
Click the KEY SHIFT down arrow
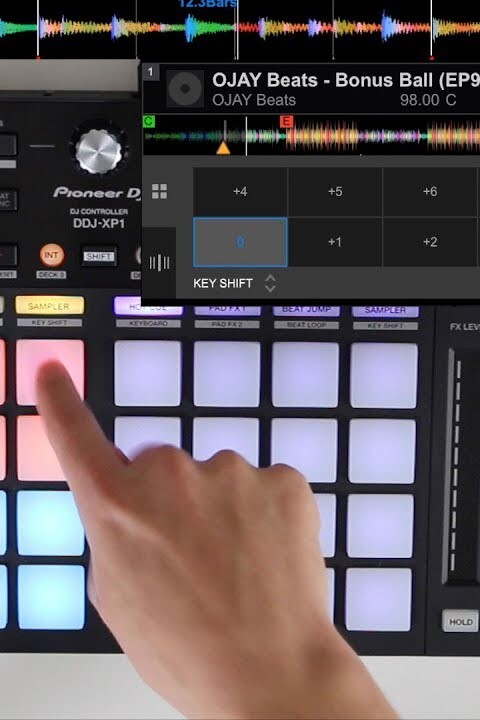point(270,288)
